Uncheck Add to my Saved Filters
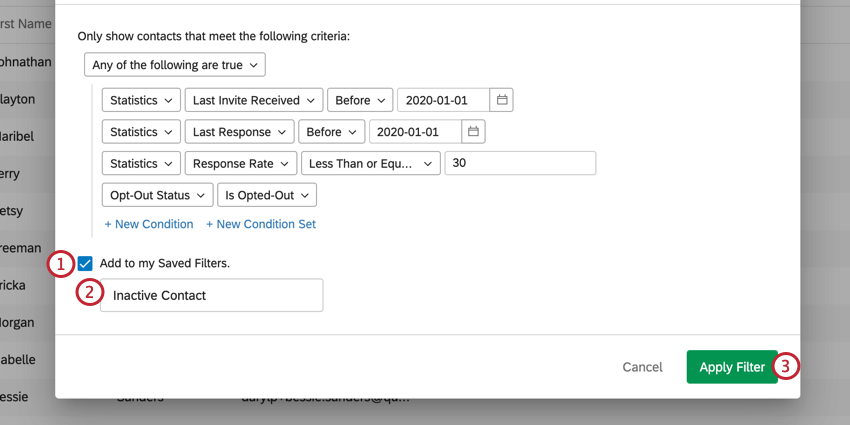Screen dimensions: 850x425 tap(85, 264)
